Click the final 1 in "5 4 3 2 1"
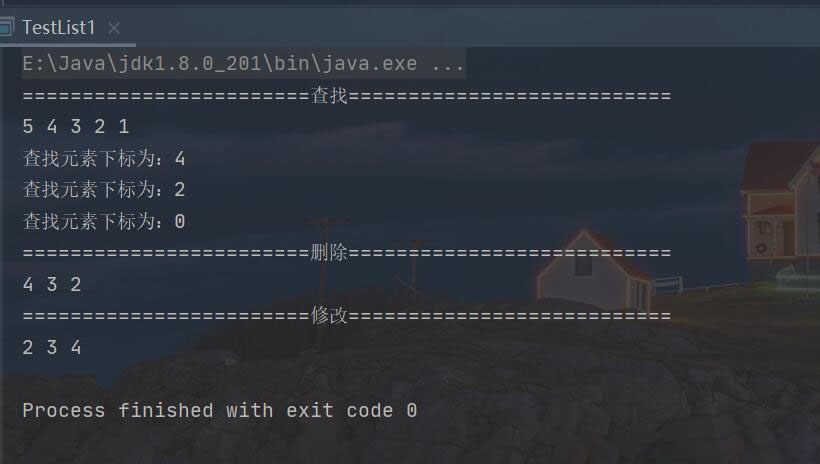 124,127
